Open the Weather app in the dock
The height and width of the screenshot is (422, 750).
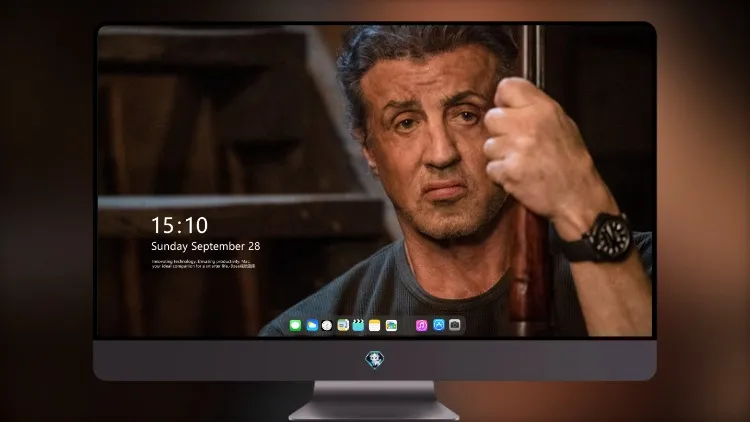pos(312,325)
